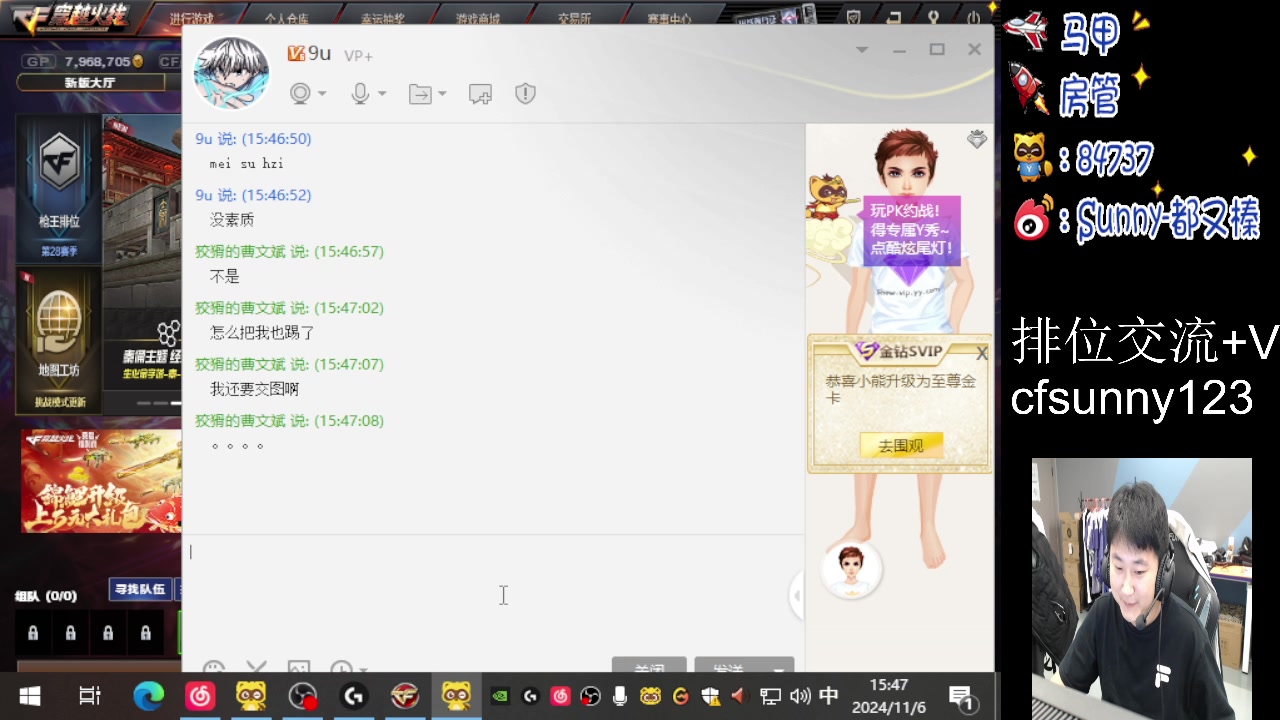This screenshot has width=1280, height=720.
Task: Open the 地狱工坊 mode card
Action: click(60, 340)
